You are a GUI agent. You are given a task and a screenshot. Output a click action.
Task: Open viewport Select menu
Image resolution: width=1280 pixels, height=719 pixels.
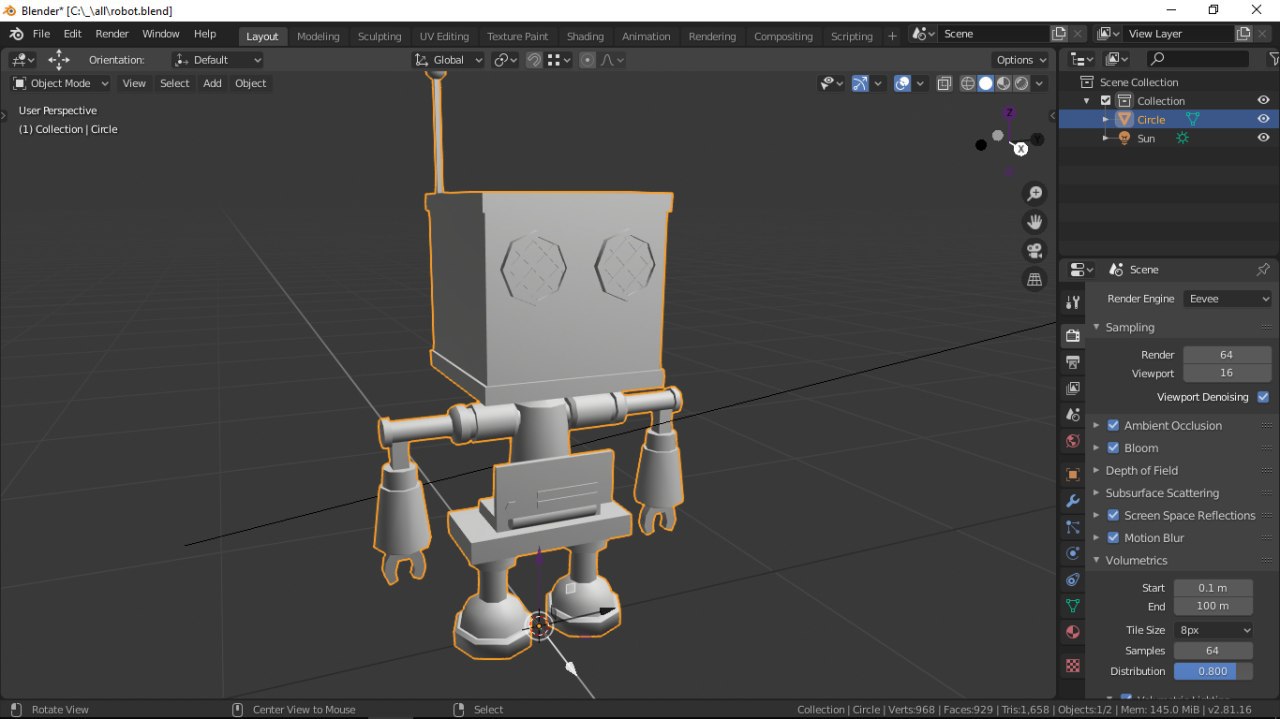tap(174, 83)
